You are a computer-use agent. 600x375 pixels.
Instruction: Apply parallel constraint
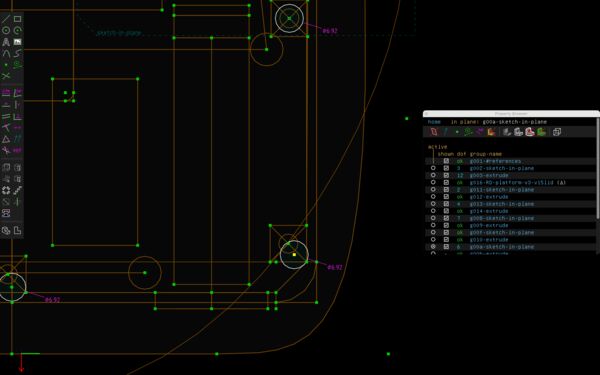6,116
